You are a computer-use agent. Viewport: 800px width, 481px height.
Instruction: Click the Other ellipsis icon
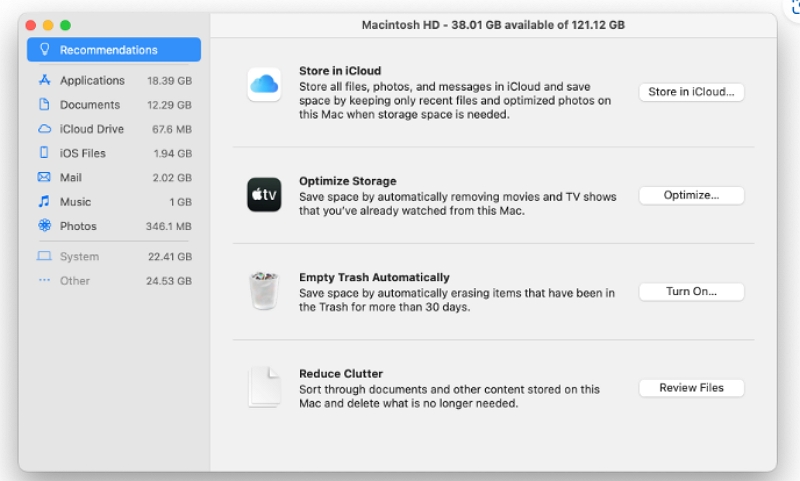pos(44,280)
